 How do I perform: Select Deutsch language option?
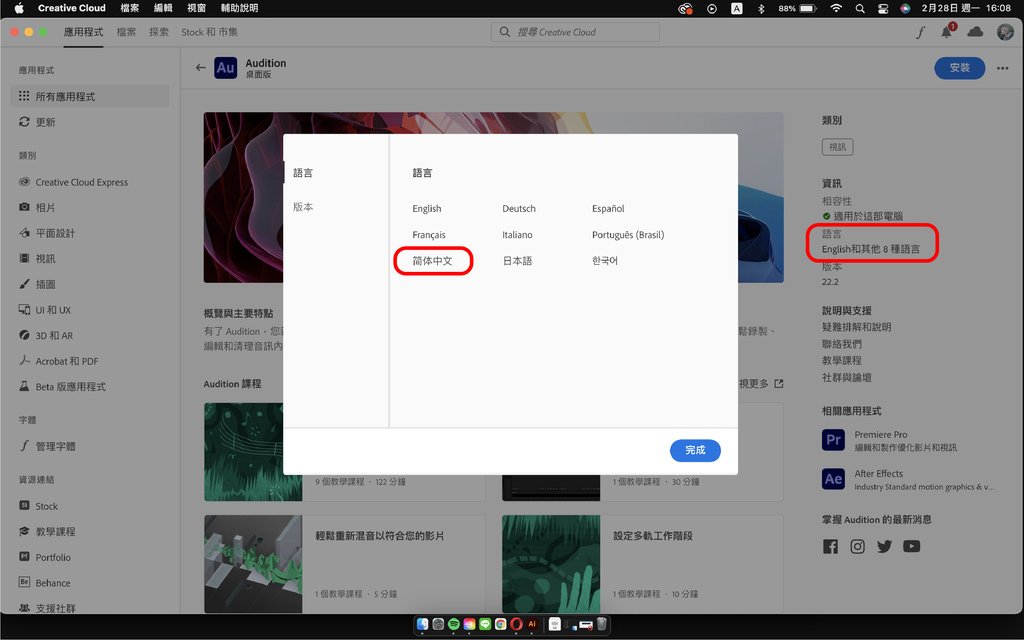[x=519, y=208]
